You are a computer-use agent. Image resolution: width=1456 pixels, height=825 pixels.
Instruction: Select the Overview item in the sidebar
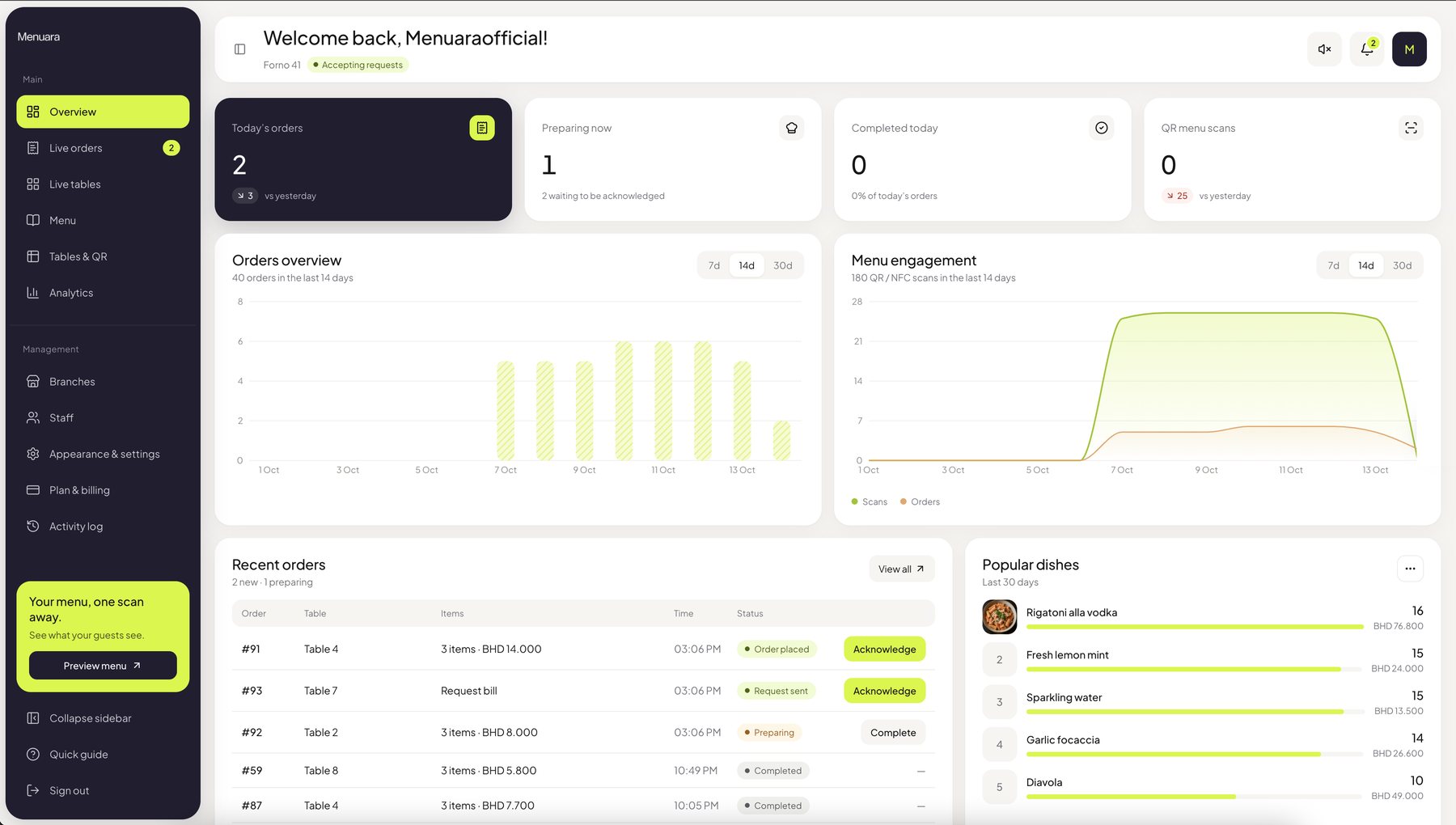pyautogui.click(x=103, y=112)
